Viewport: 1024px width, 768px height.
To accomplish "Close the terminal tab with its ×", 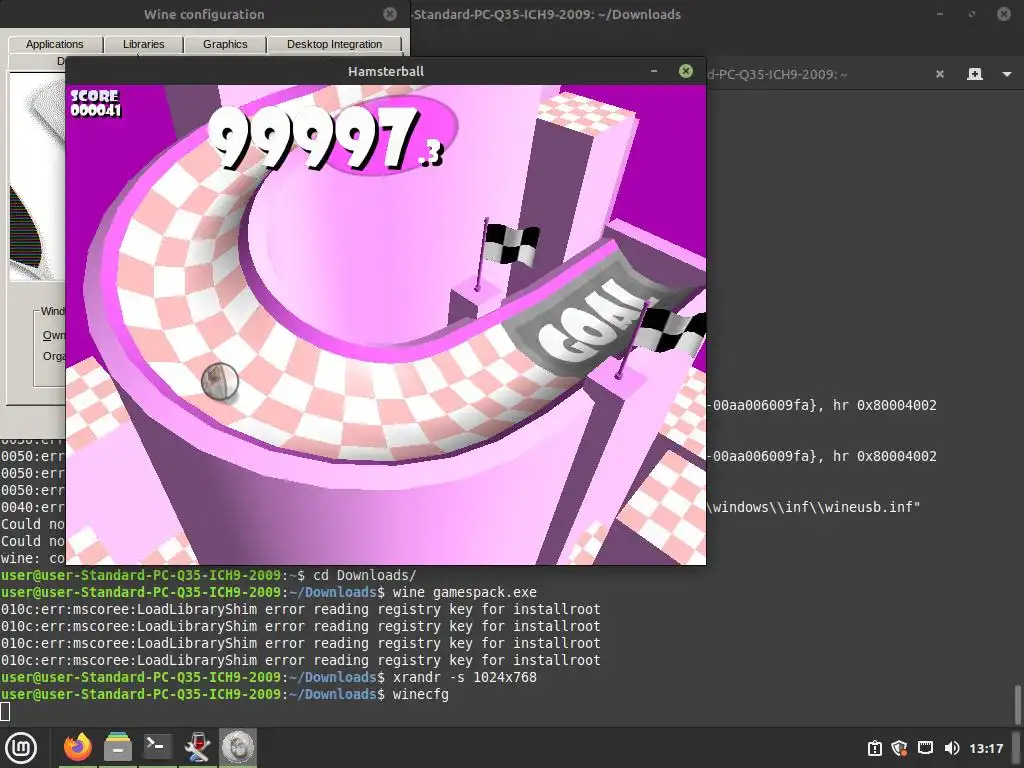I will (940, 74).
